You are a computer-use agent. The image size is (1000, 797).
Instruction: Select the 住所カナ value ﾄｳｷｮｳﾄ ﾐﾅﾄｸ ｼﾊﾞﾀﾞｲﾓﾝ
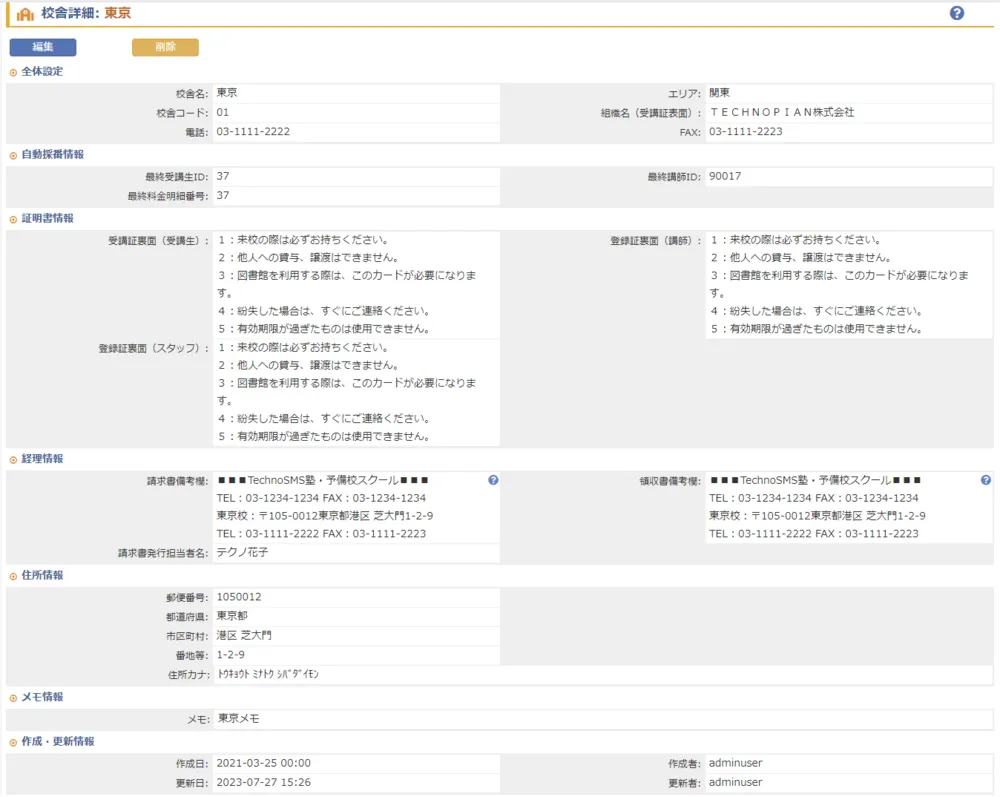pos(268,675)
